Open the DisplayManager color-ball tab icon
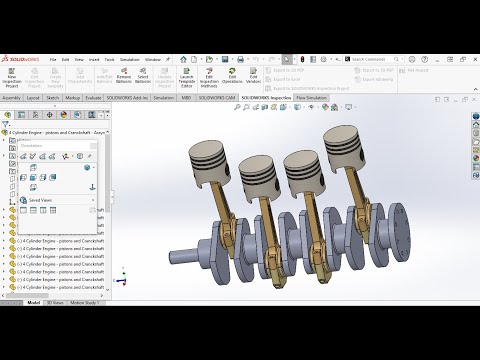480x360 pixels. click(x=63, y=115)
